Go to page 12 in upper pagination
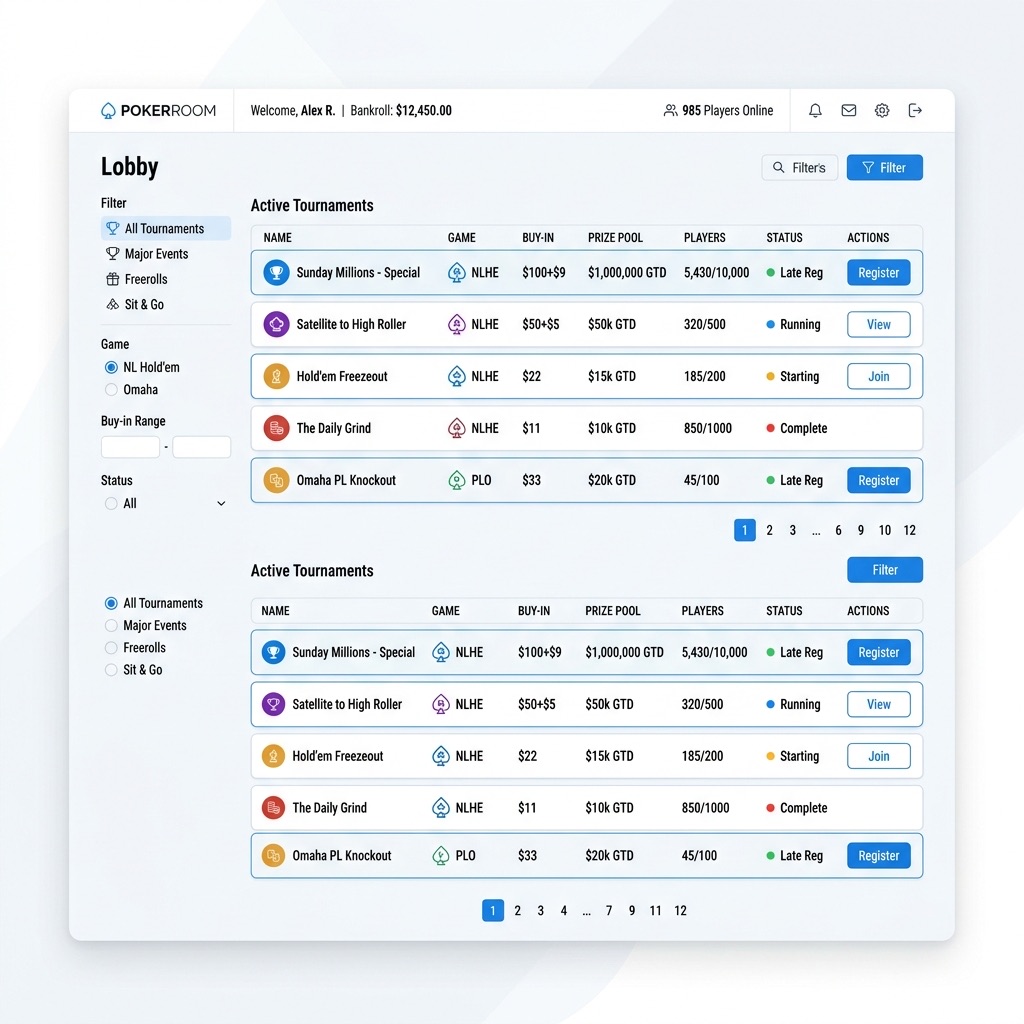 910,530
